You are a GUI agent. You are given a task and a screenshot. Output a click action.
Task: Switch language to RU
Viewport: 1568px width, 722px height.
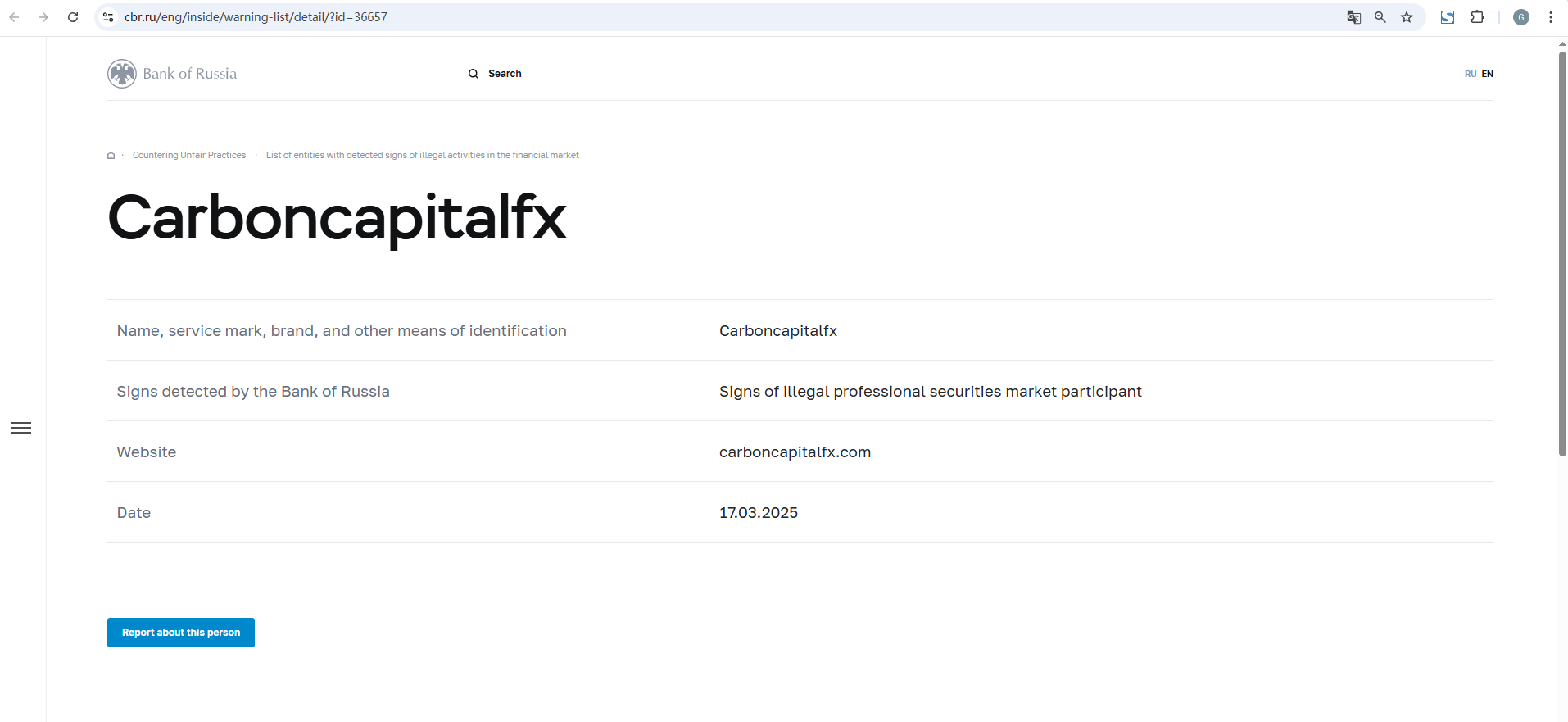[x=1470, y=74]
